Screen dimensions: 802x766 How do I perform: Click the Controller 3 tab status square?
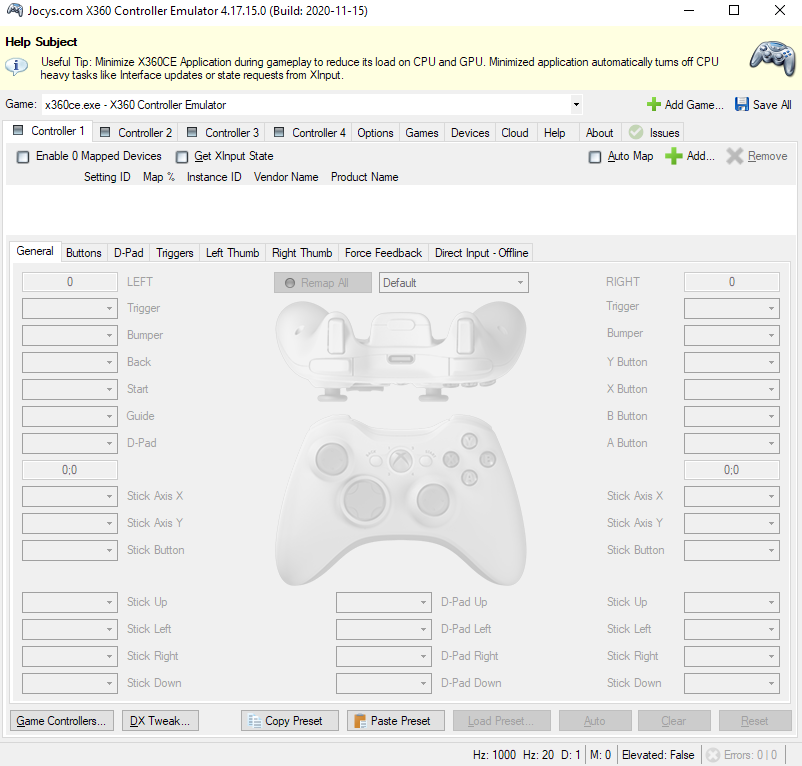pos(192,132)
